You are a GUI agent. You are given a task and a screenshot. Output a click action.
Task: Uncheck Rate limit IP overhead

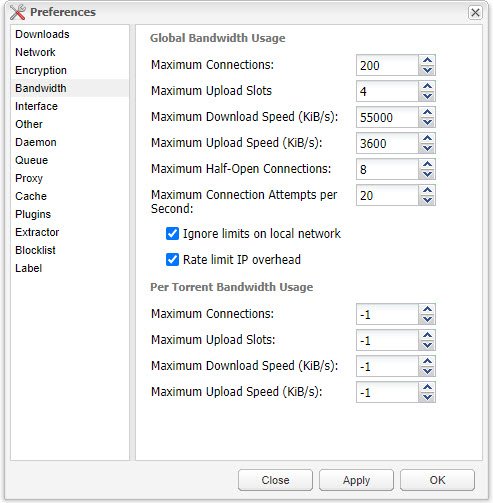[172, 260]
